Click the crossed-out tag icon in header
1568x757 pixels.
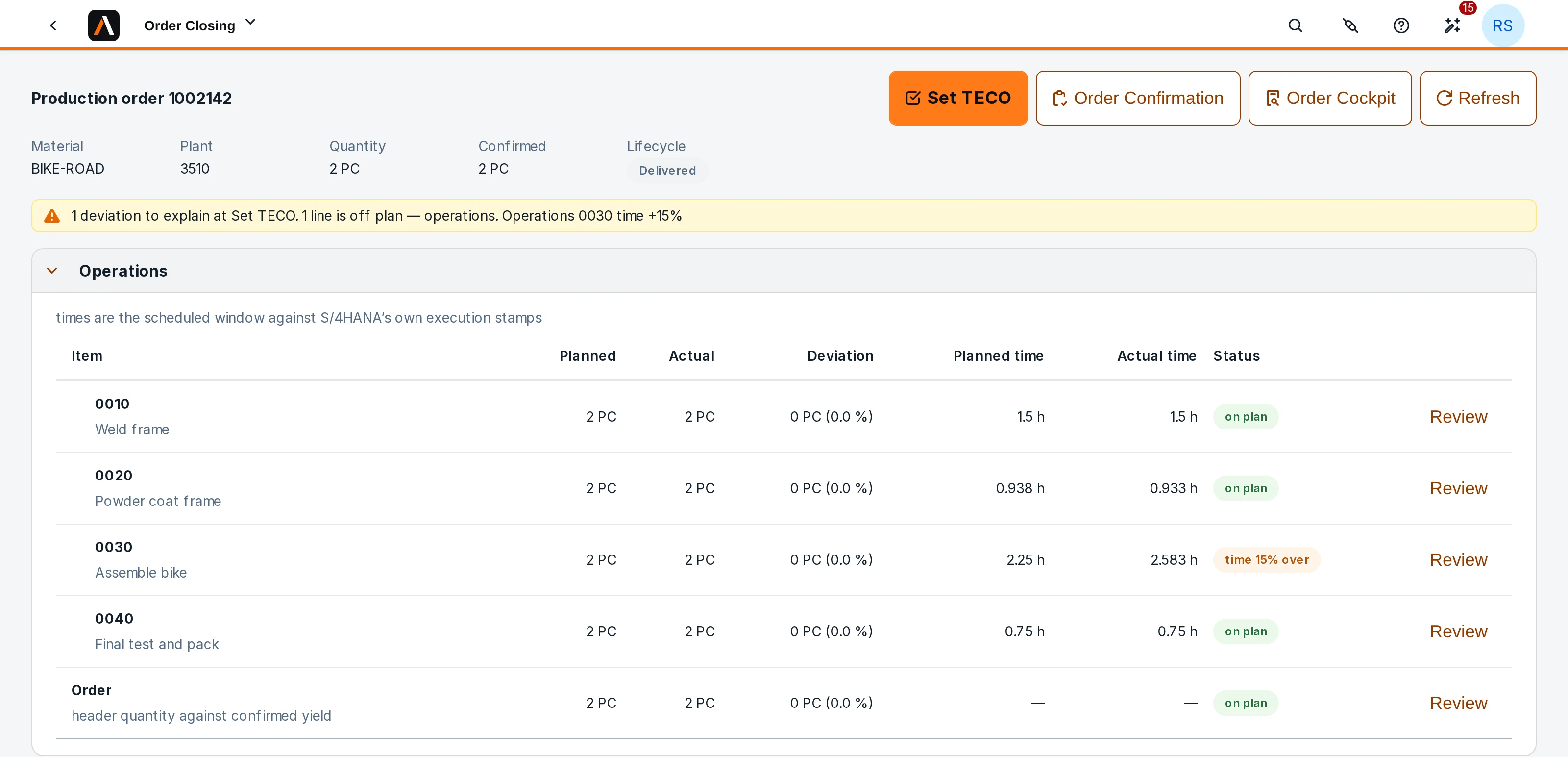coord(1350,25)
